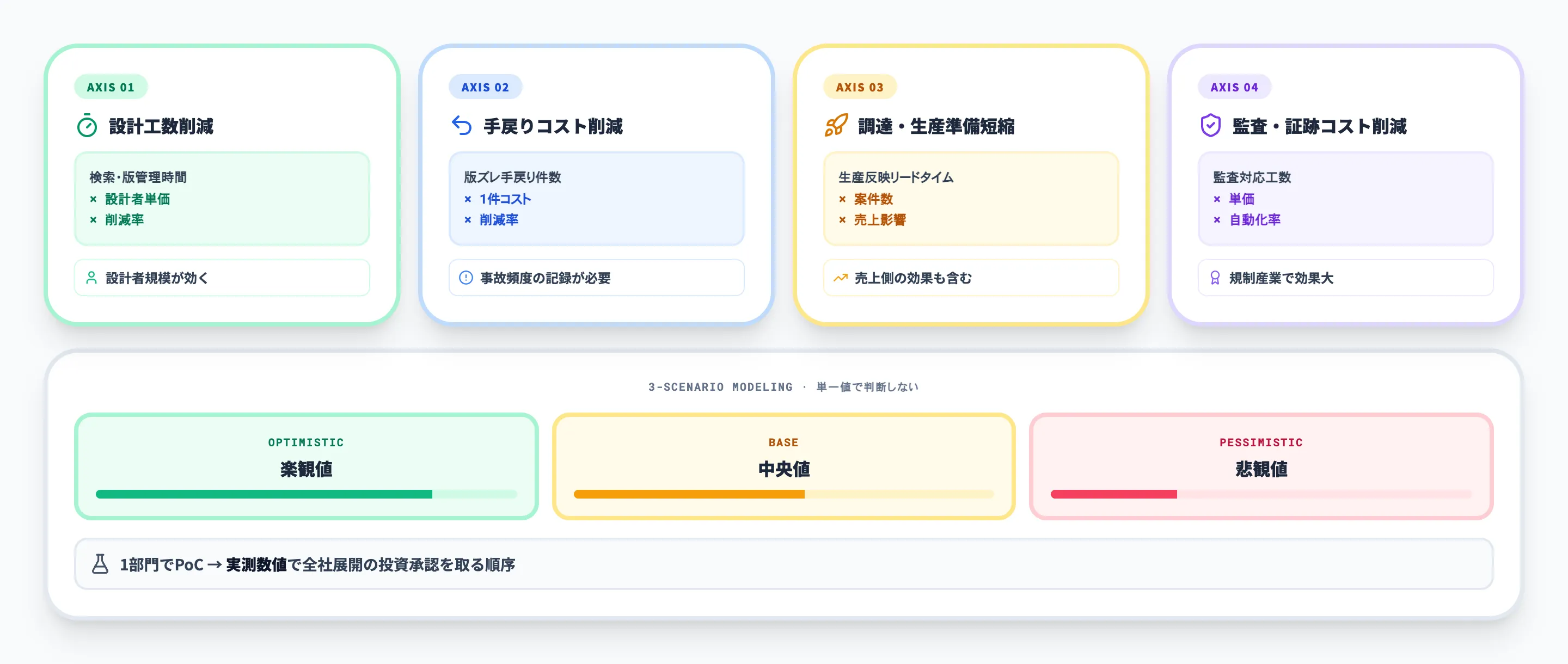The image size is (1568, 664).
Task: Click the AXIS 04 badge
Action: pos(1234,87)
